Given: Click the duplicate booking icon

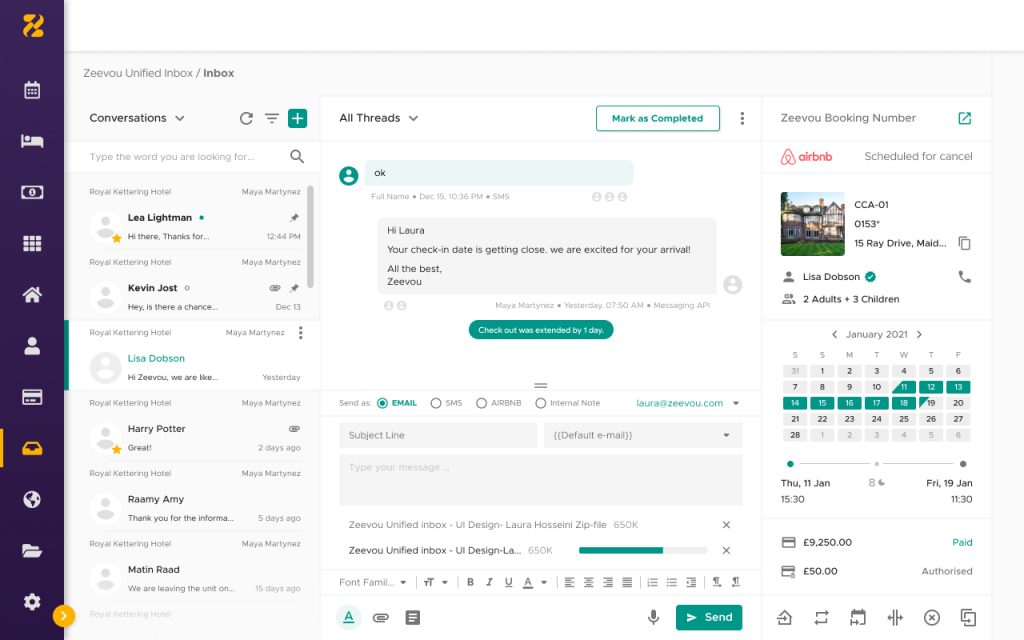Looking at the screenshot, I should [968, 618].
